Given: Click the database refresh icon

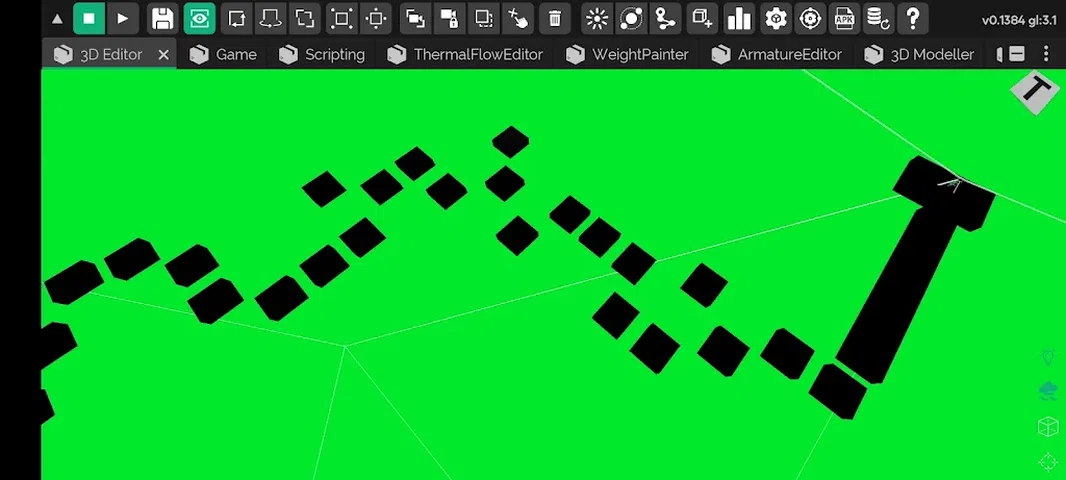Looking at the screenshot, I should (877, 18).
